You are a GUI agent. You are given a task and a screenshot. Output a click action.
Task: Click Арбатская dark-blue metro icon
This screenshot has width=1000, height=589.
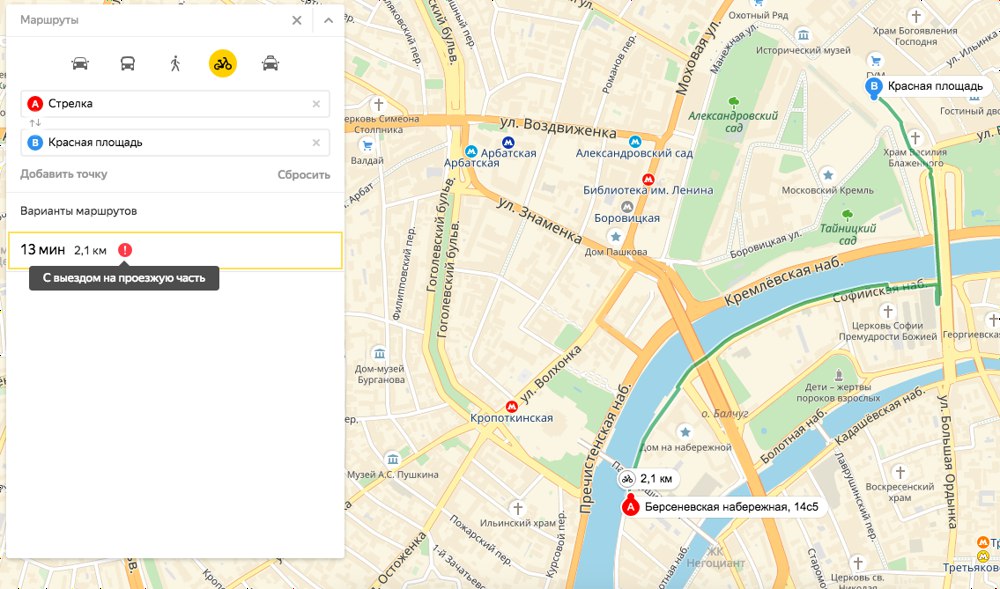[x=508, y=142]
